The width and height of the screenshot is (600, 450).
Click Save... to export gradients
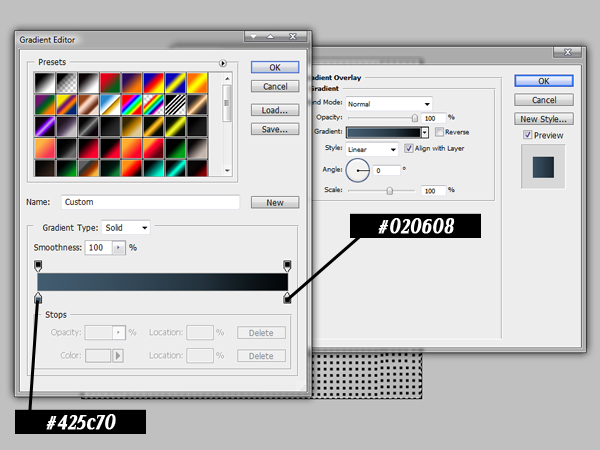tap(275, 129)
